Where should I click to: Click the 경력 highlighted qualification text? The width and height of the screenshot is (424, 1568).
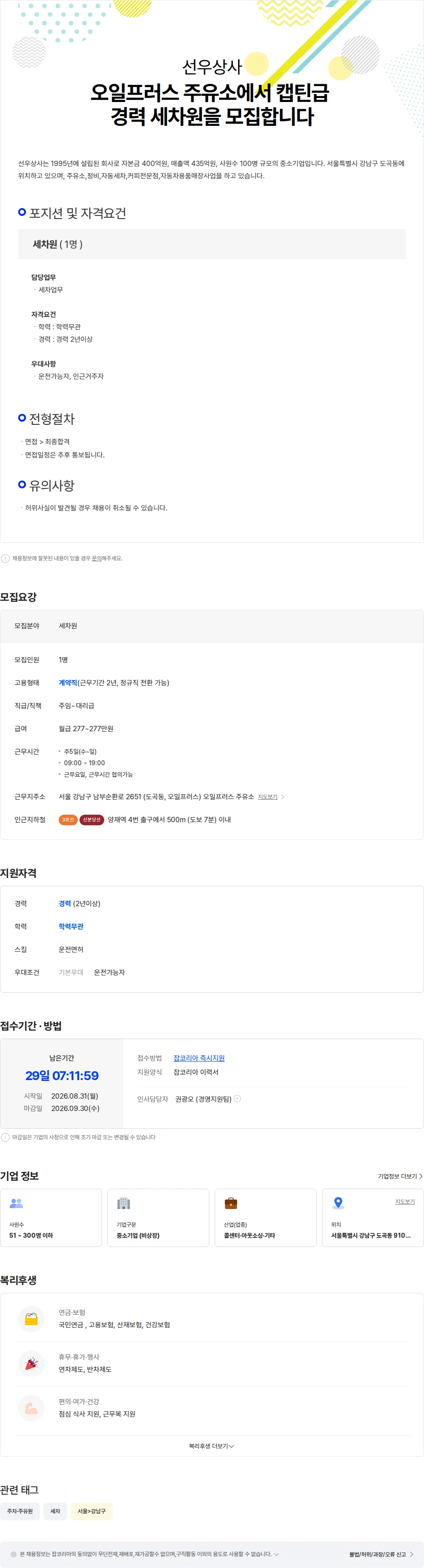(64, 903)
